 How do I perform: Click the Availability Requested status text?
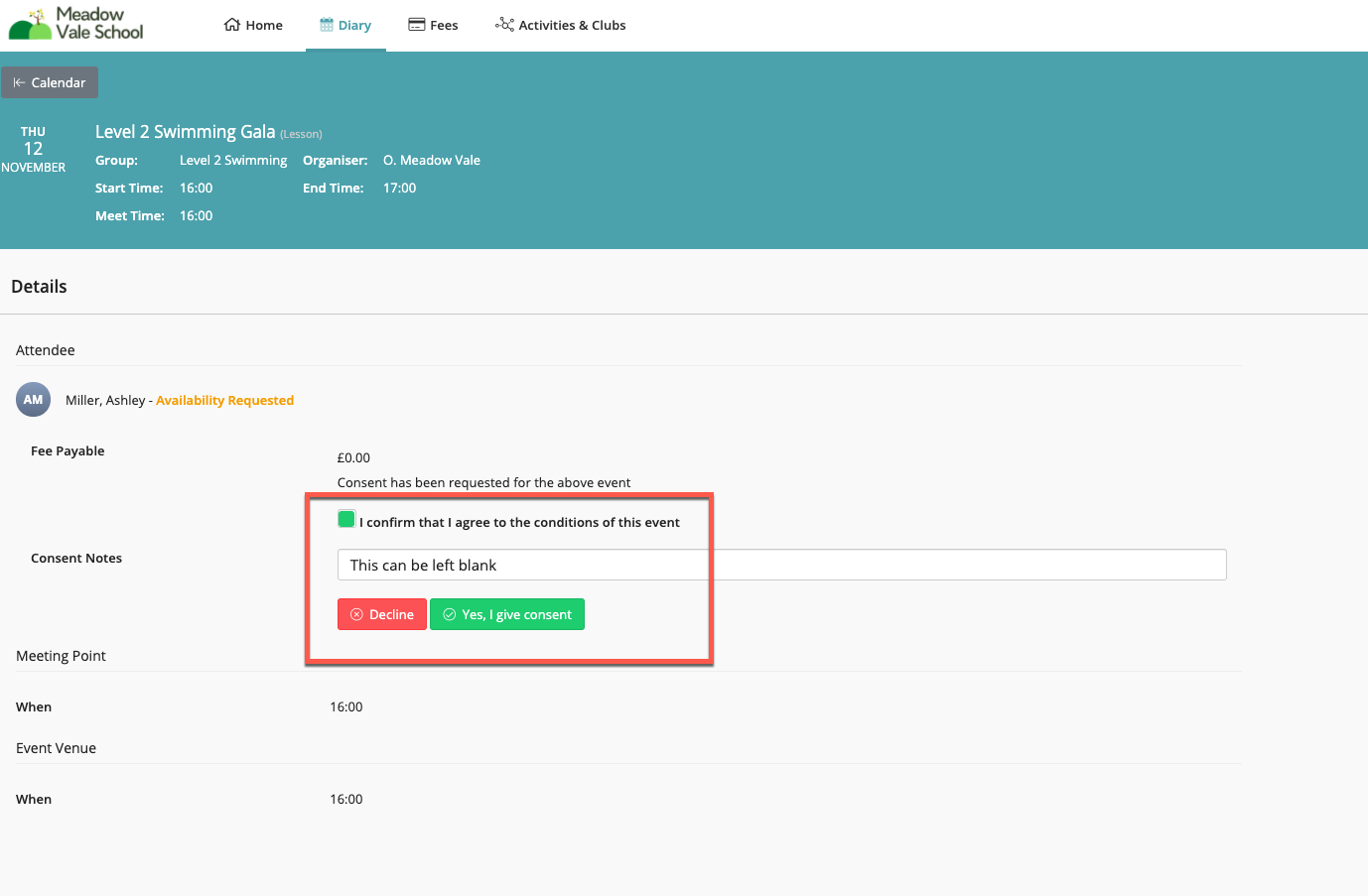[x=224, y=400]
